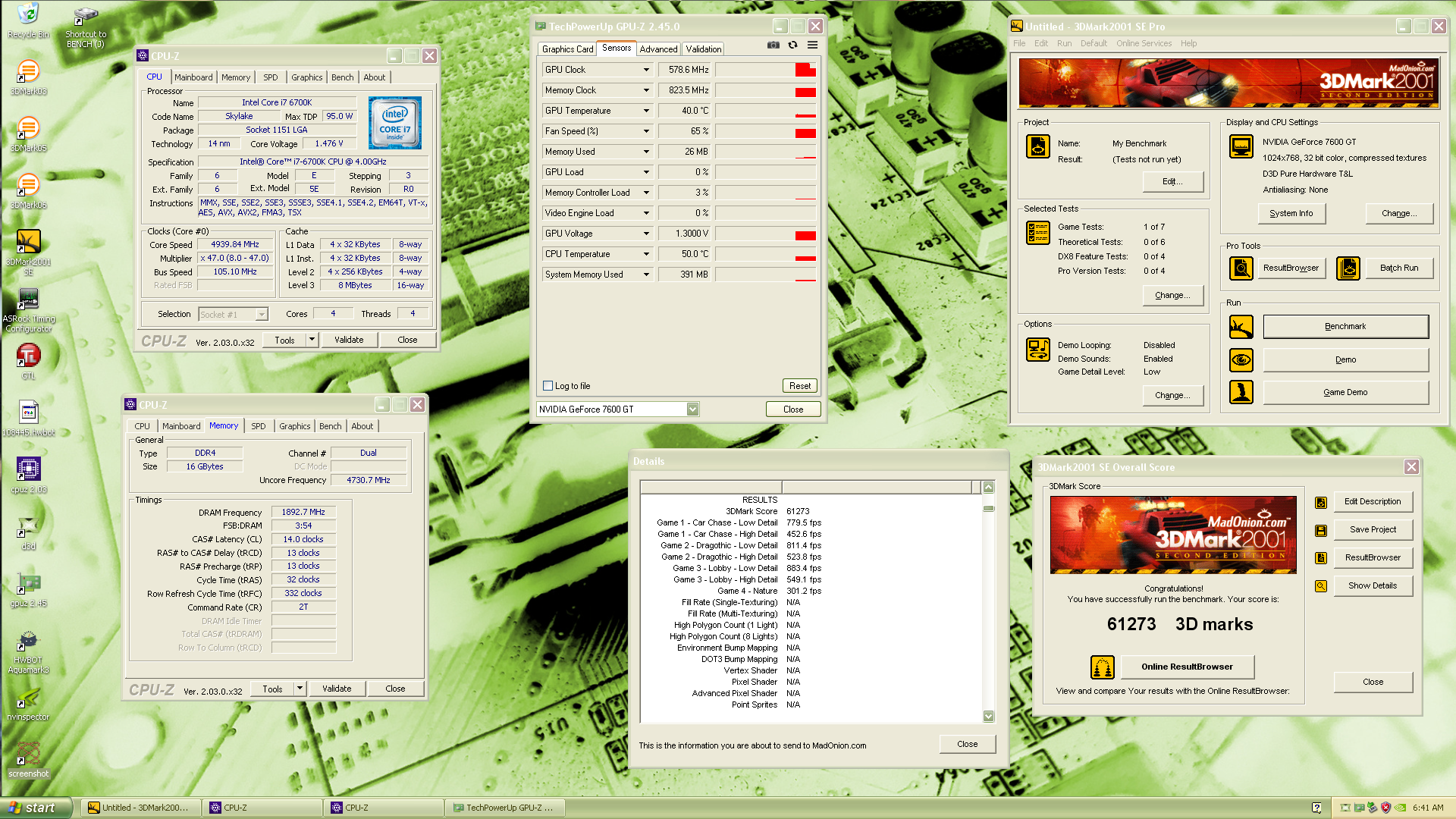1456x819 pixels.
Task: Open the NVIDIA GeForce 7600 GT selector
Action: click(x=617, y=409)
